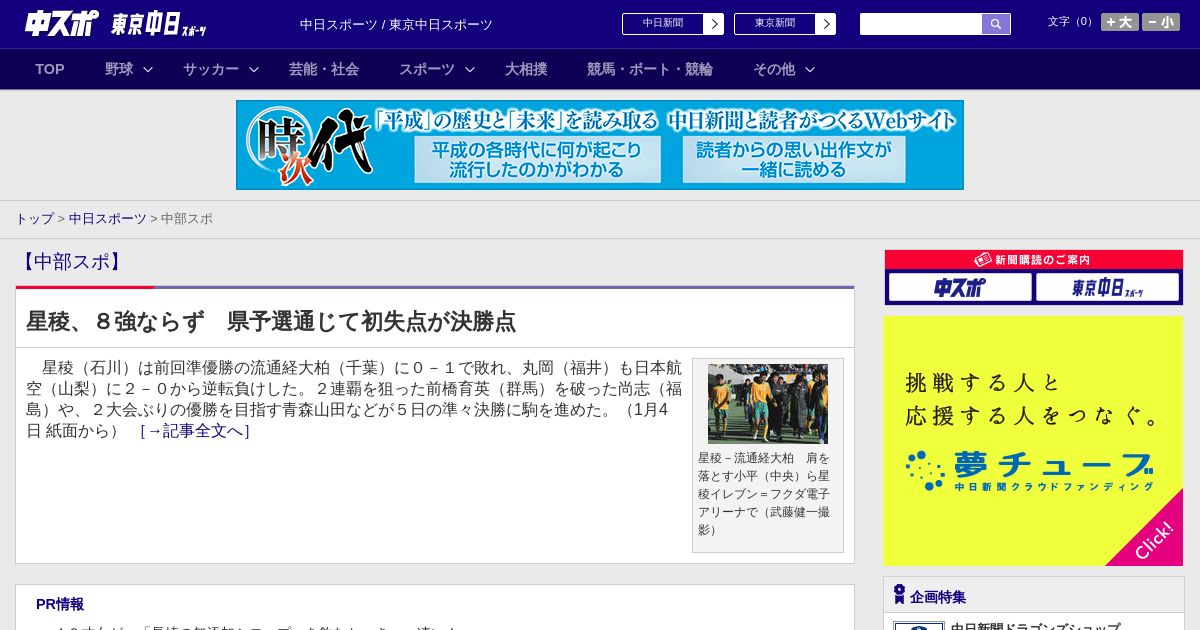Click the 時代 banner advertisement
1200x630 pixels.
[x=600, y=145]
